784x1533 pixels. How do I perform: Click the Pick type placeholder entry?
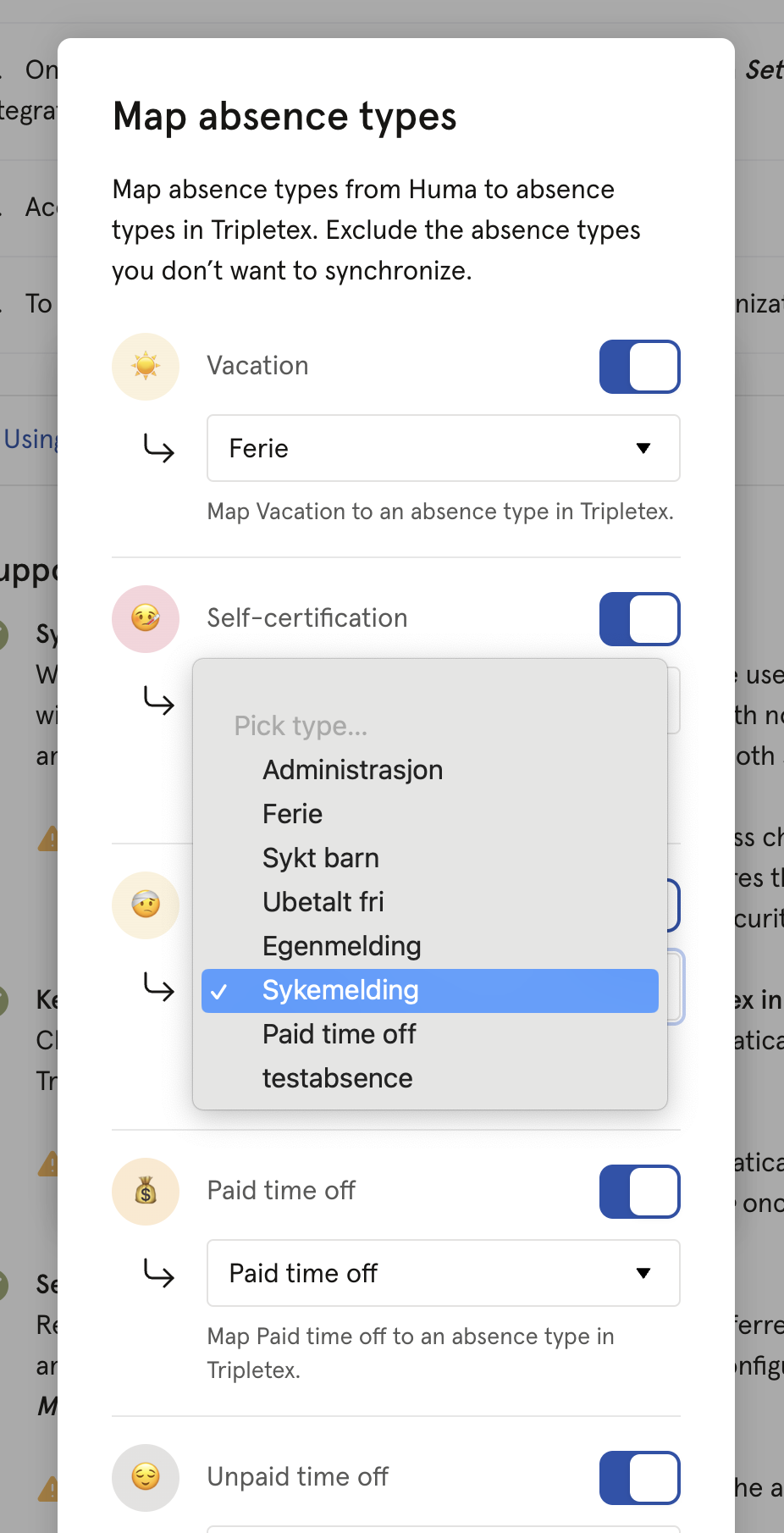click(x=301, y=726)
